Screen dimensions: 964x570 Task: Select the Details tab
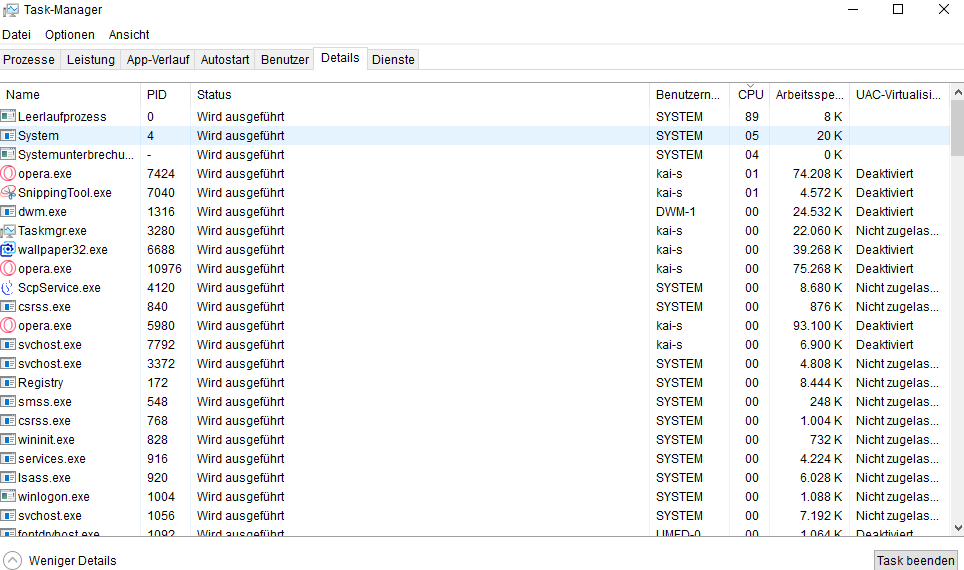(340, 58)
